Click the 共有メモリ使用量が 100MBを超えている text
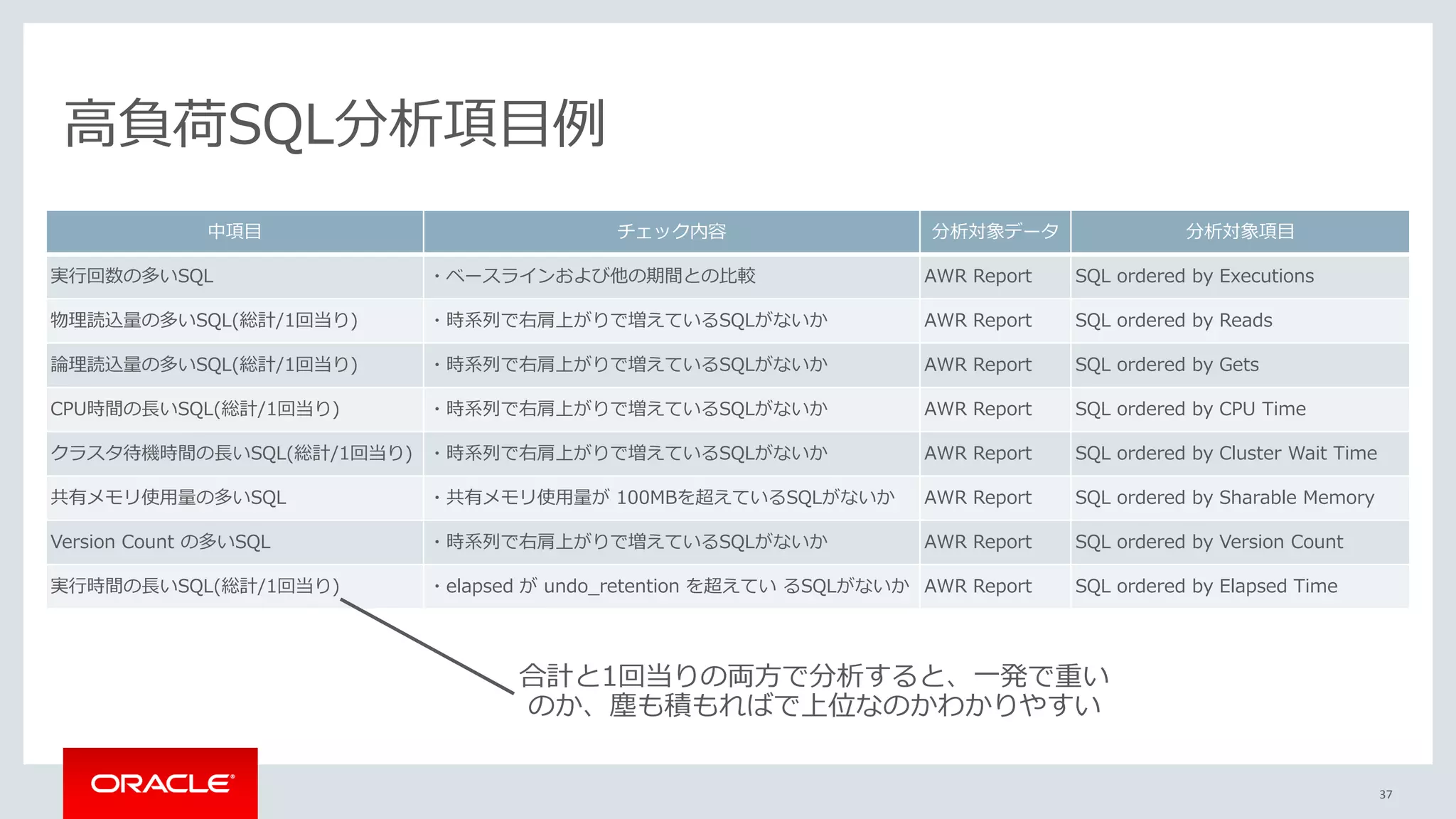 tap(670, 498)
